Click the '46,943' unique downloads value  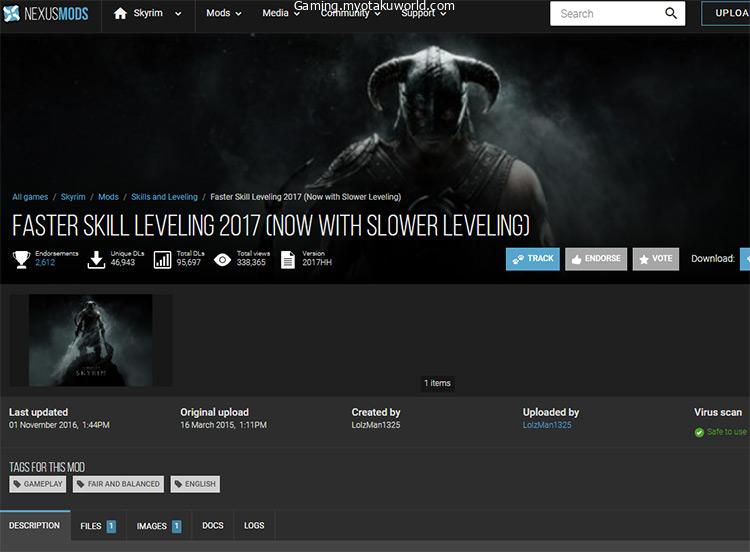pos(123,263)
